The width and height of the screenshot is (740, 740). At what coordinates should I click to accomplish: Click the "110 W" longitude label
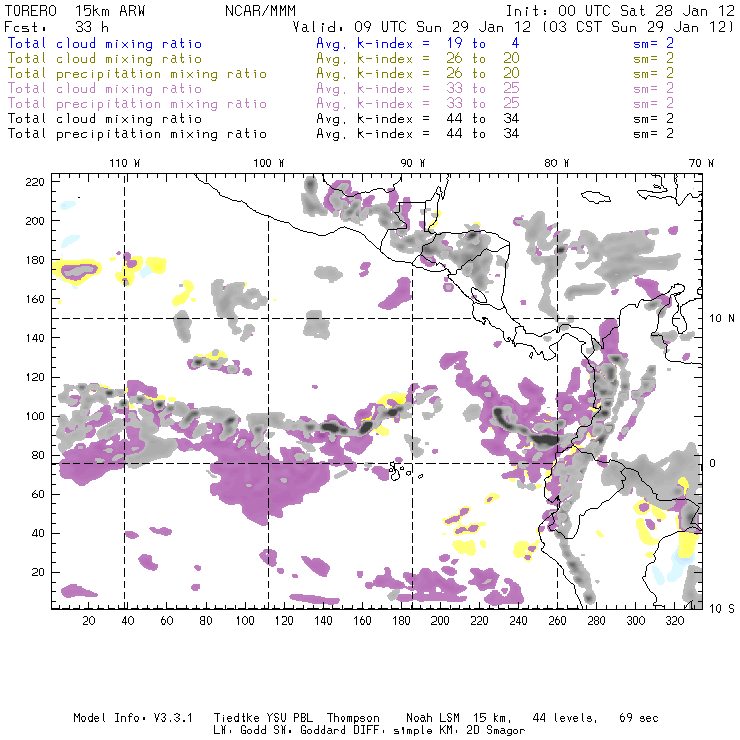pos(125,163)
